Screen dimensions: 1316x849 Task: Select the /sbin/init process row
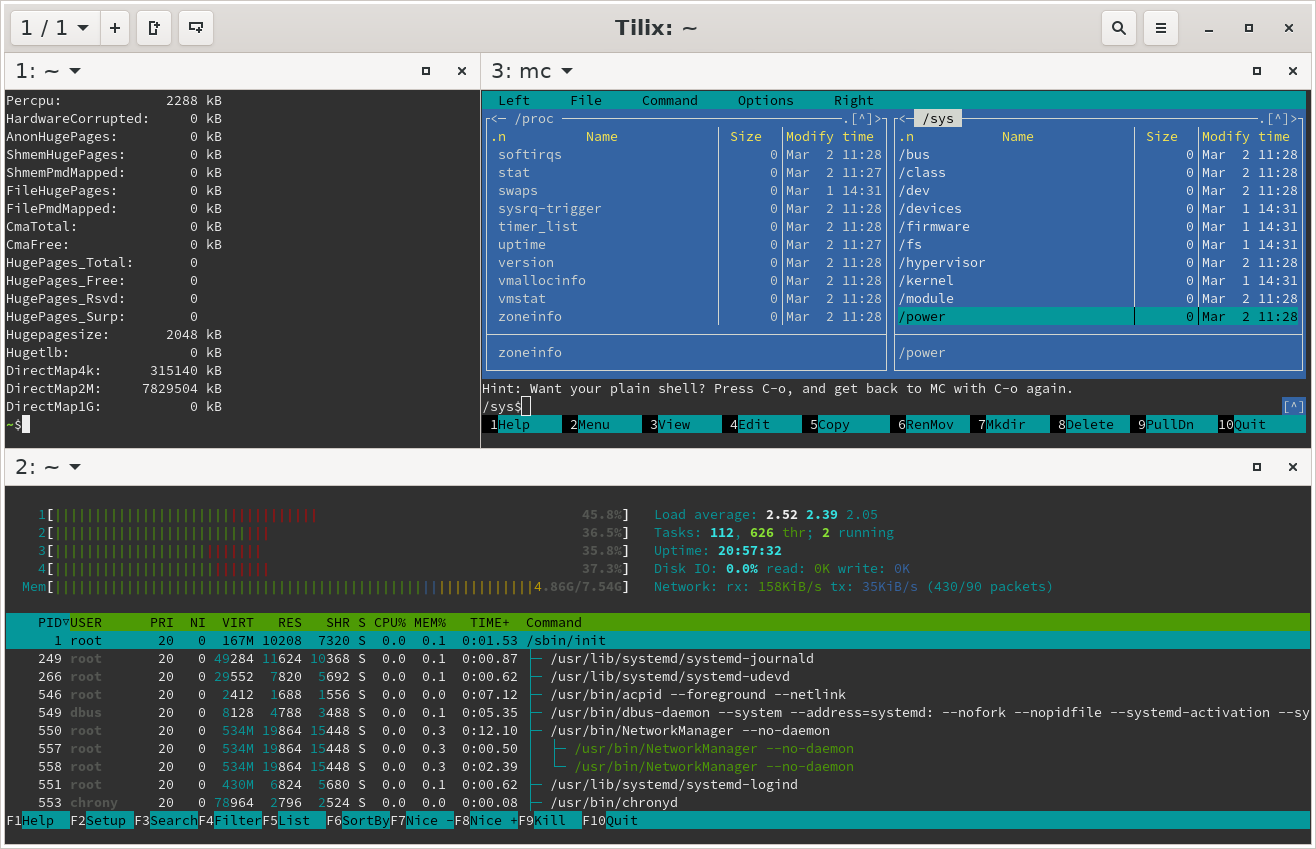click(658, 641)
